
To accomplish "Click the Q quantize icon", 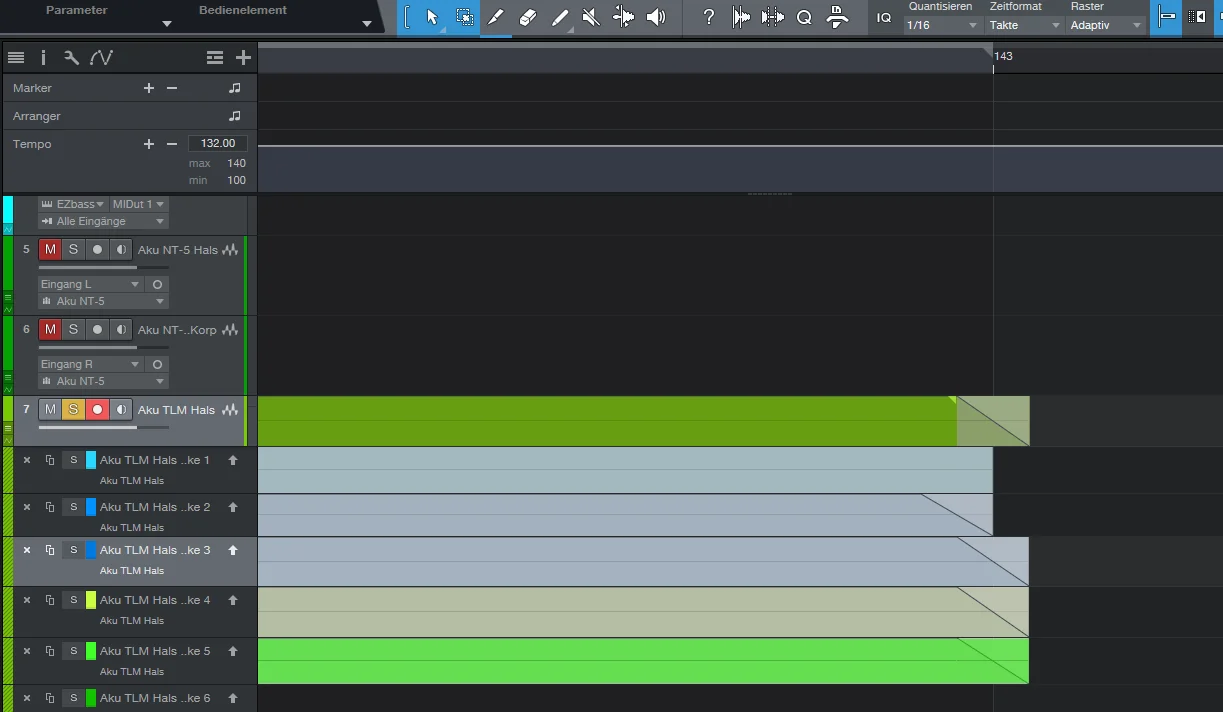I will (804, 17).
